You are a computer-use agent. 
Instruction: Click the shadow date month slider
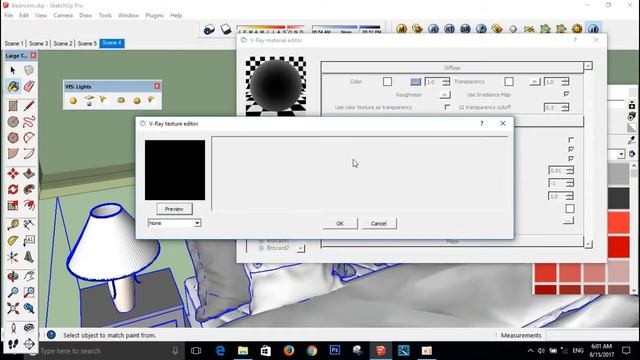271,29
